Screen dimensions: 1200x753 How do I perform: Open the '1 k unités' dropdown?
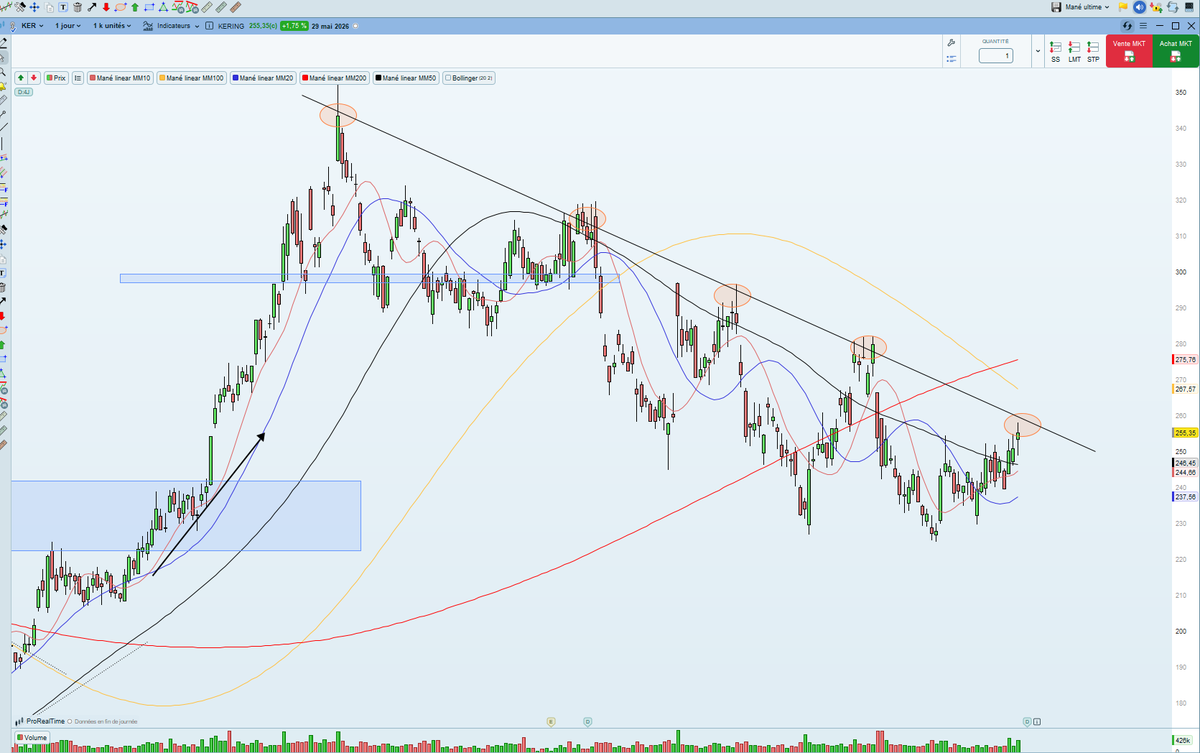[x=112, y=25]
